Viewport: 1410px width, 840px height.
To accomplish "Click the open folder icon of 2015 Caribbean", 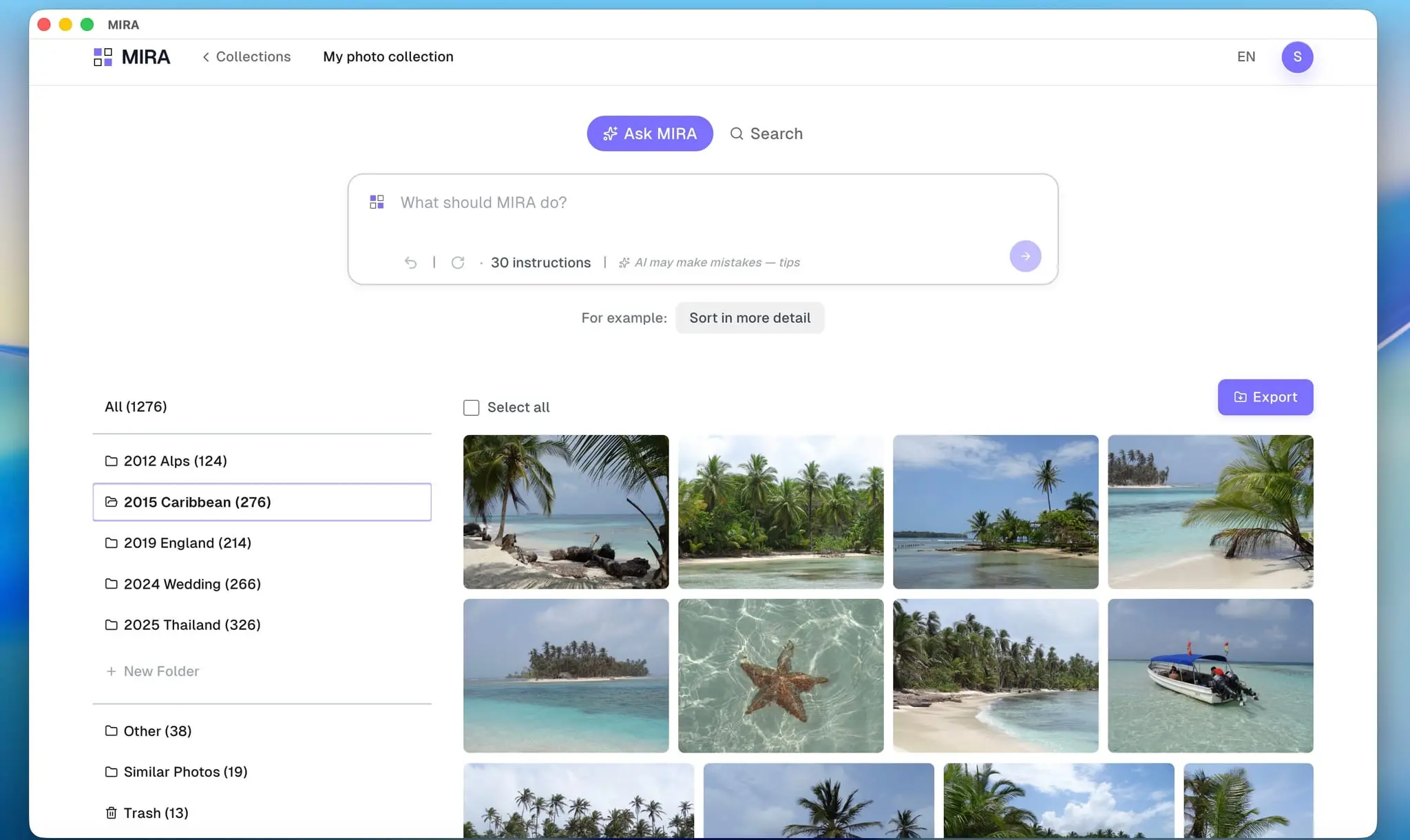I will [x=111, y=502].
